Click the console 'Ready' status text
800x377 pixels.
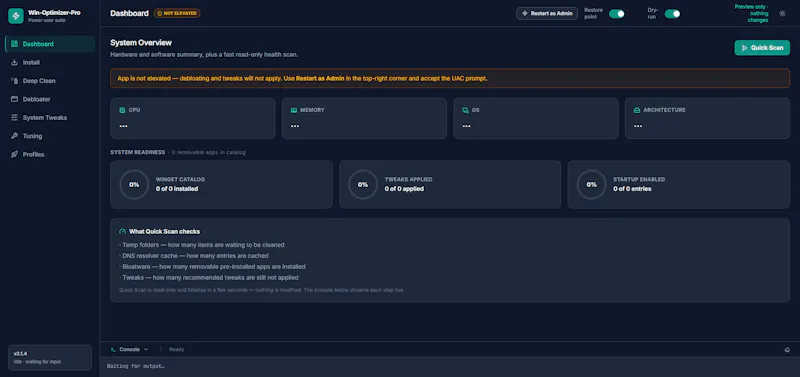tap(177, 349)
